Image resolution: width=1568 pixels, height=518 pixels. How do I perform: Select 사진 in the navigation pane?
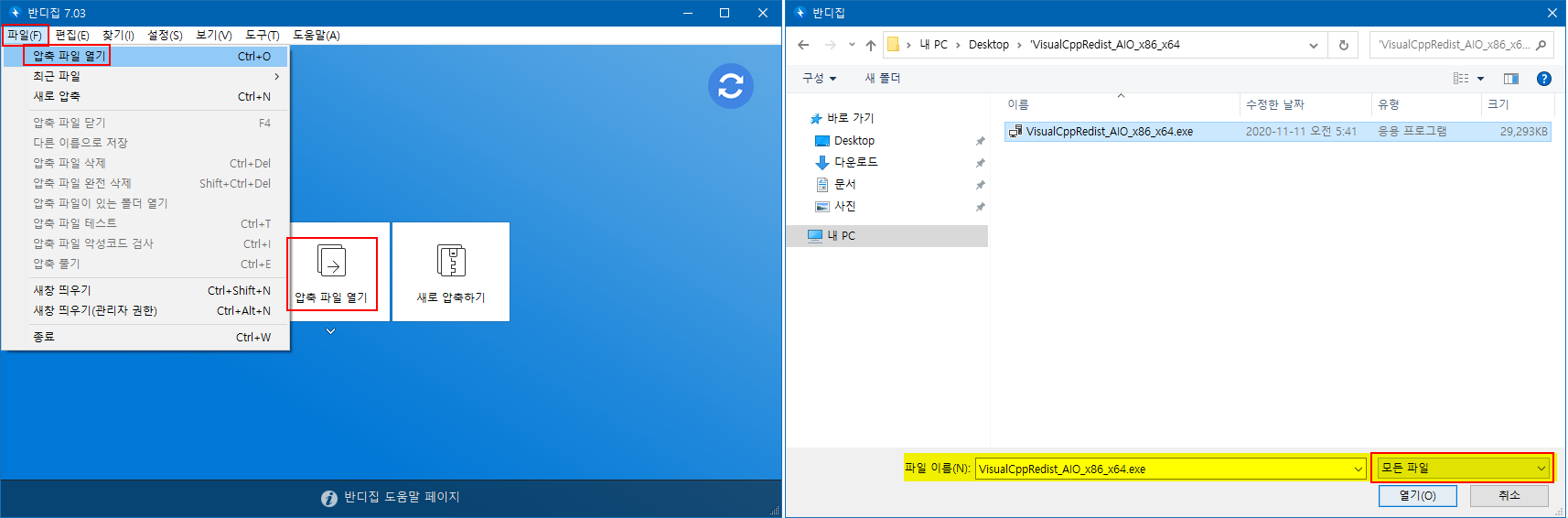[845, 207]
